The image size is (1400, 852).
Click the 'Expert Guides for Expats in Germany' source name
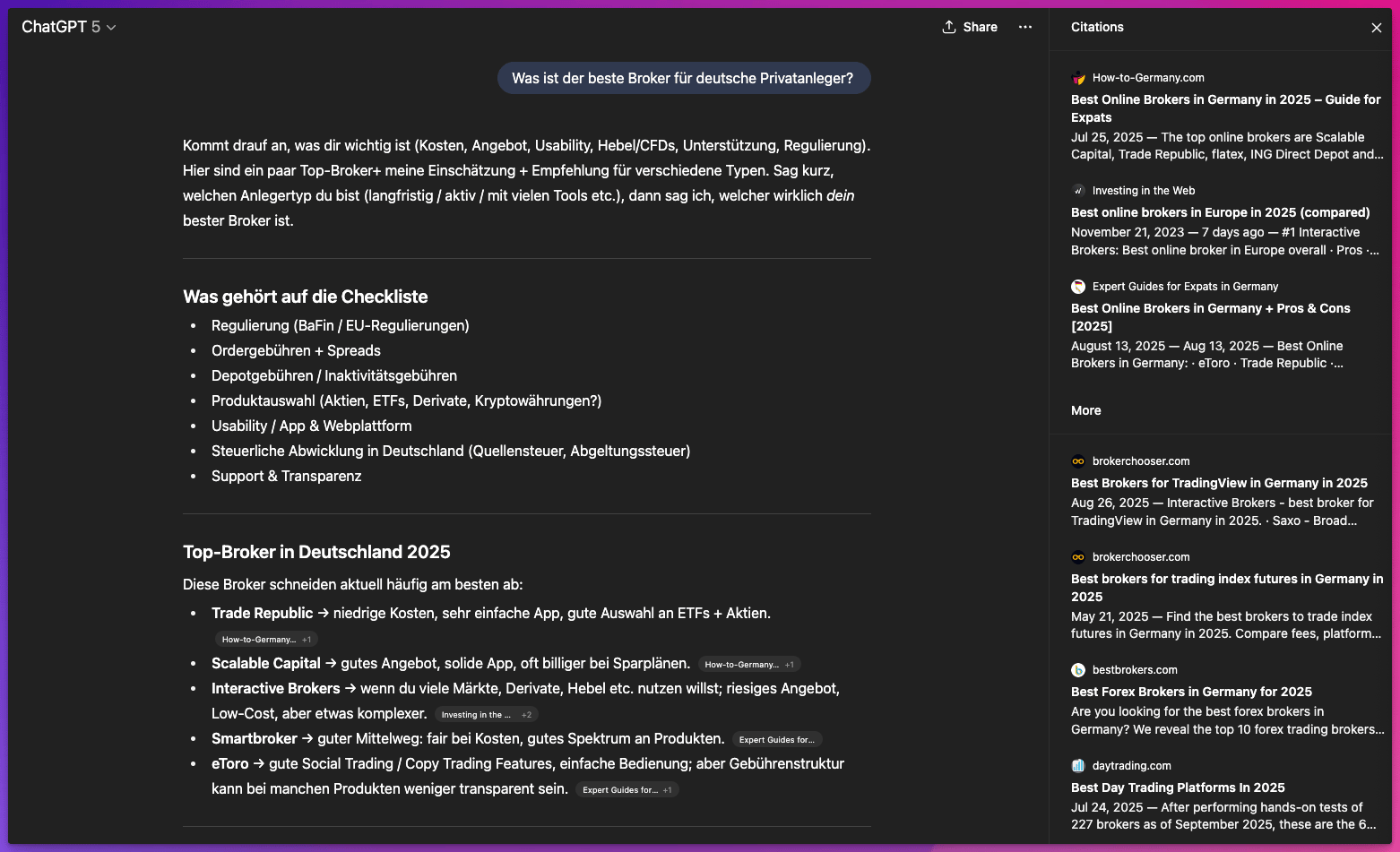tap(1185, 287)
